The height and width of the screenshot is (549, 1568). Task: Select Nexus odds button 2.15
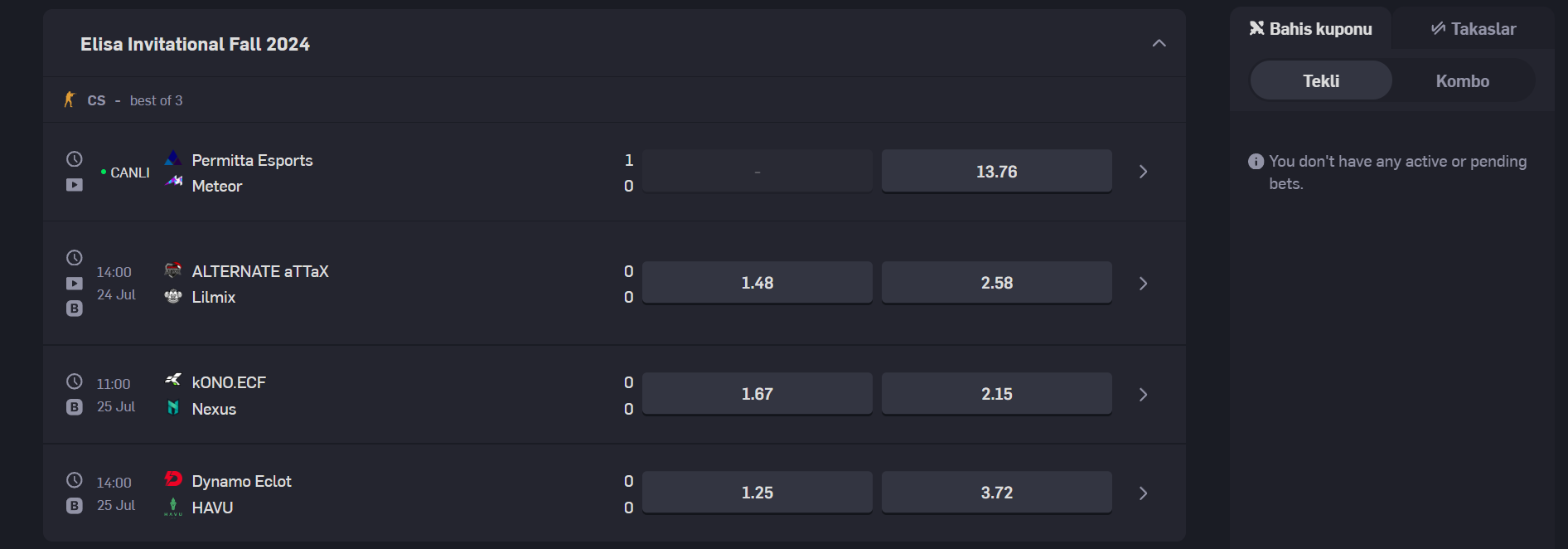(x=996, y=394)
